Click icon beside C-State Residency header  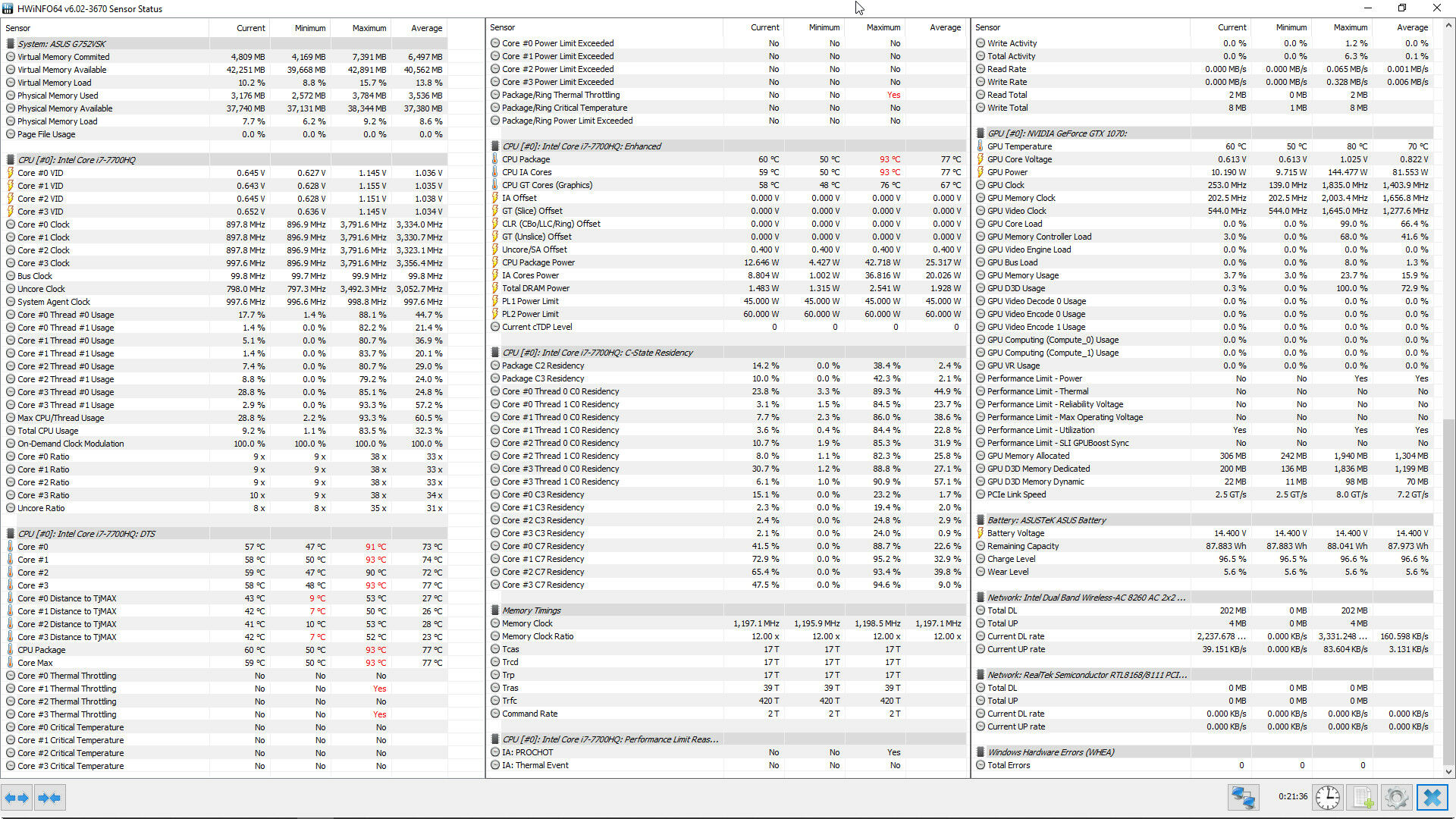pyautogui.click(x=495, y=353)
